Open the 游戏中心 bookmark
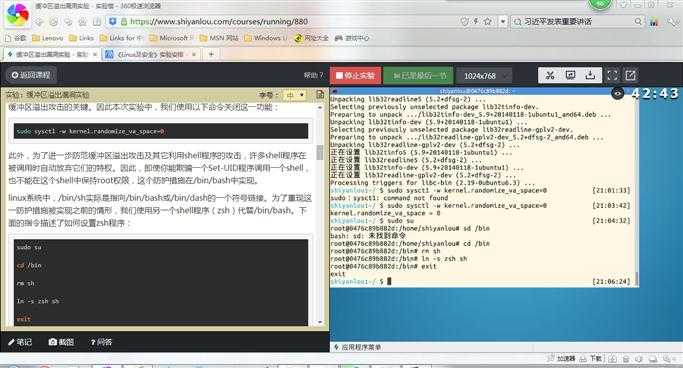This screenshot has height=368, width=683. (x=352, y=38)
